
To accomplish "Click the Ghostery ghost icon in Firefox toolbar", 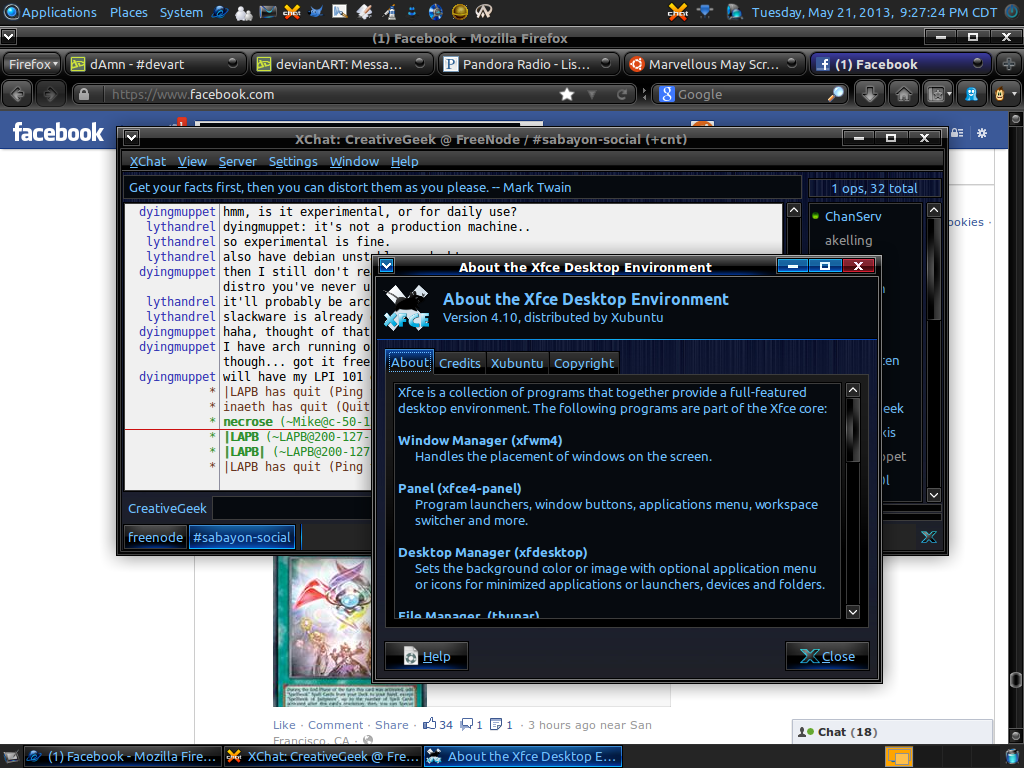I will [970, 93].
